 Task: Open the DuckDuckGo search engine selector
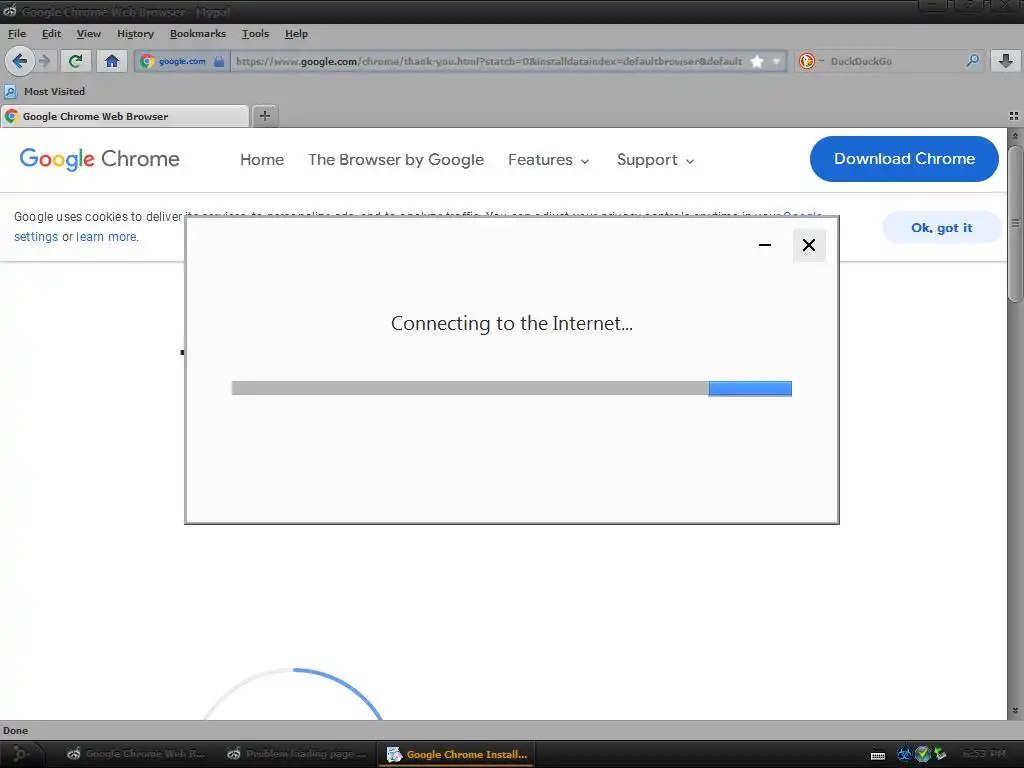tap(810, 61)
